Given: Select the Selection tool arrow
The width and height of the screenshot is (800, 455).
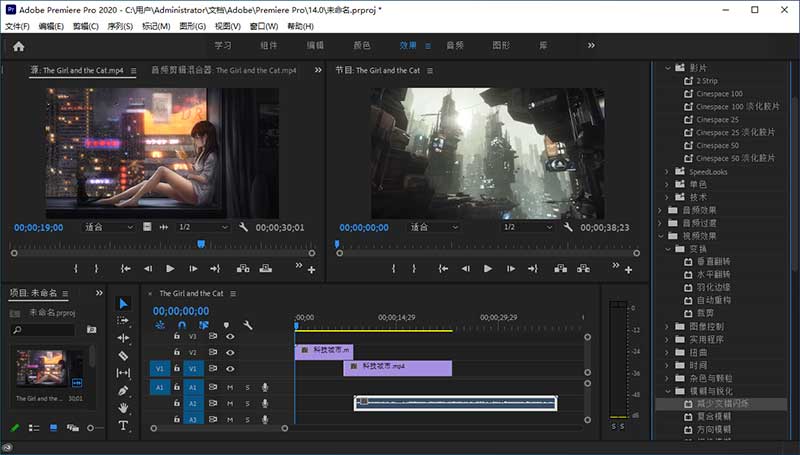Looking at the screenshot, I should point(123,304).
